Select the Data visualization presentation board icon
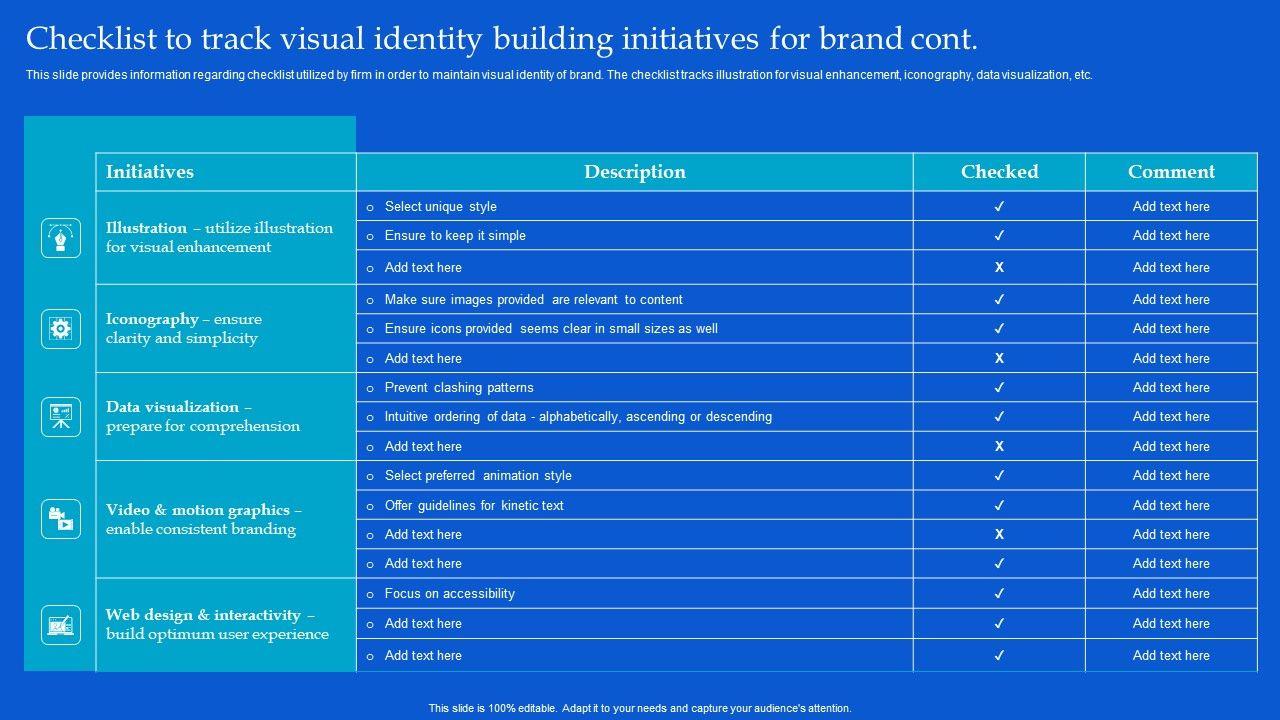1280x720 pixels. click(x=61, y=417)
